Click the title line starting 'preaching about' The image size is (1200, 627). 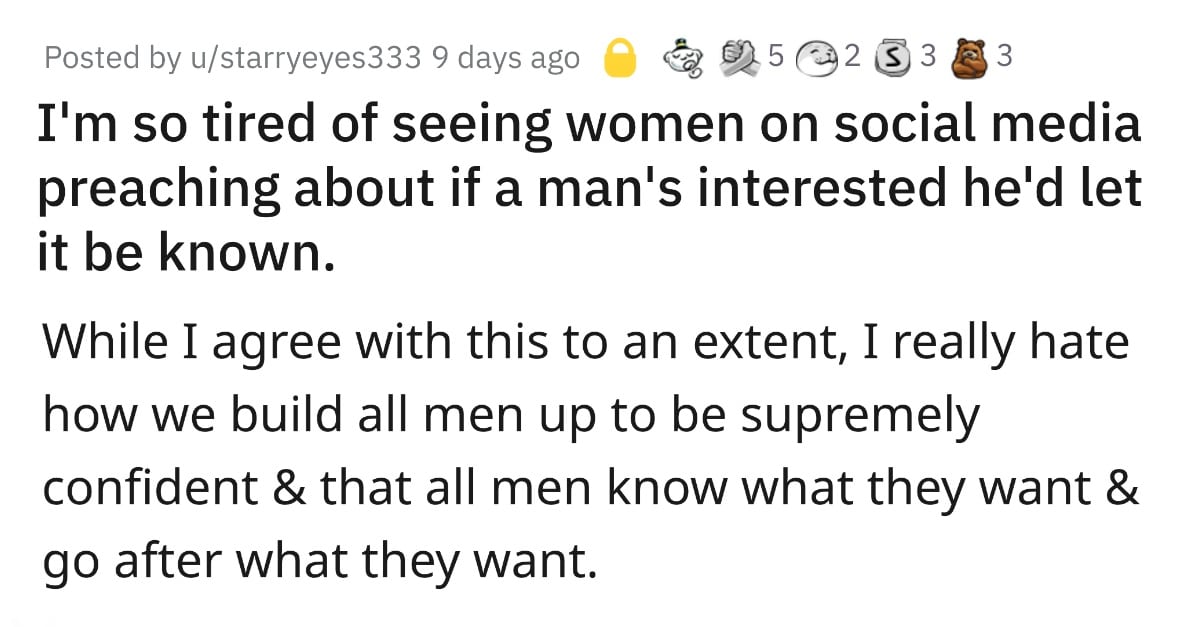pyautogui.click(x=589, y=189)
